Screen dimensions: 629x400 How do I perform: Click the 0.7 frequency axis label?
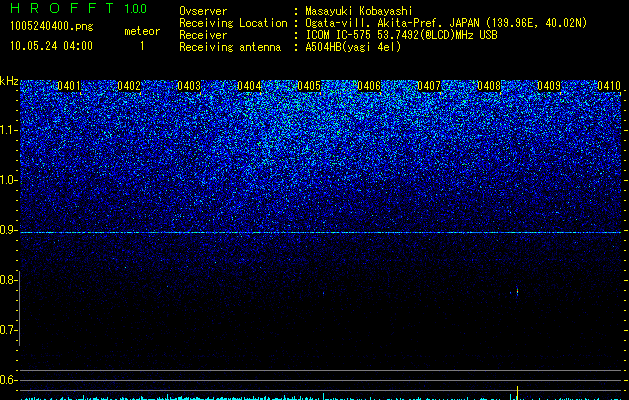pyautogui.click(x=8, y=330)
